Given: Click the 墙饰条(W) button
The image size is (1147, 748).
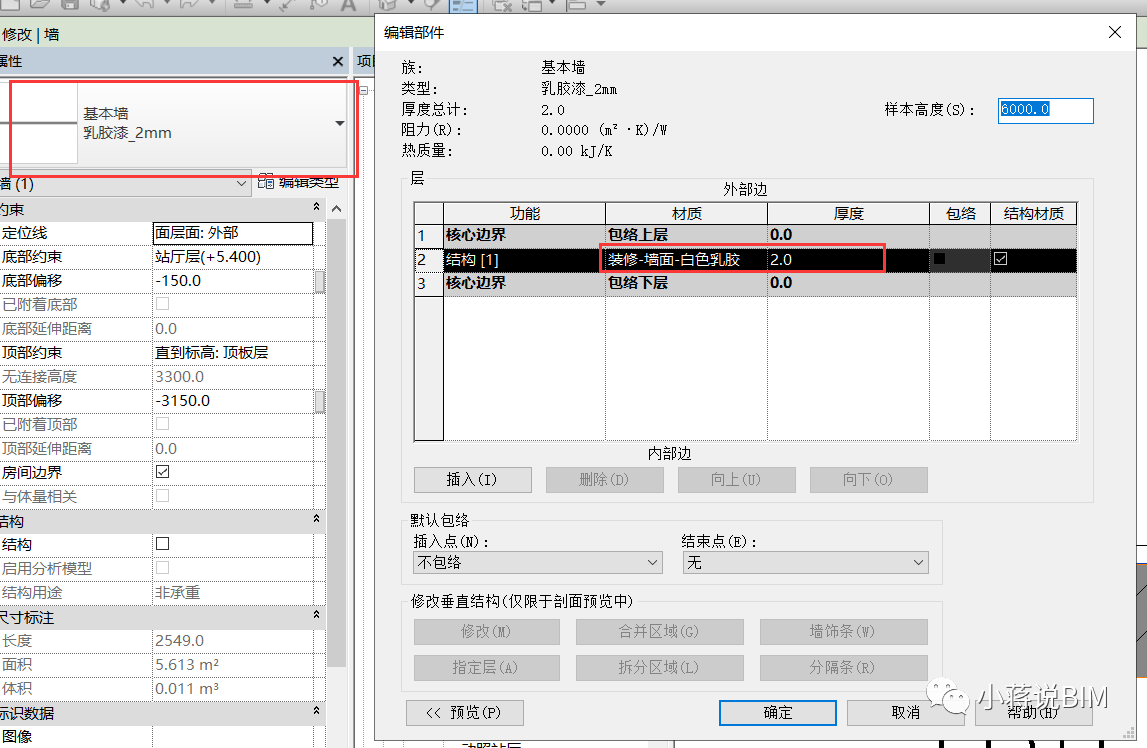Looking at the screenshot, I should (843, 632).
